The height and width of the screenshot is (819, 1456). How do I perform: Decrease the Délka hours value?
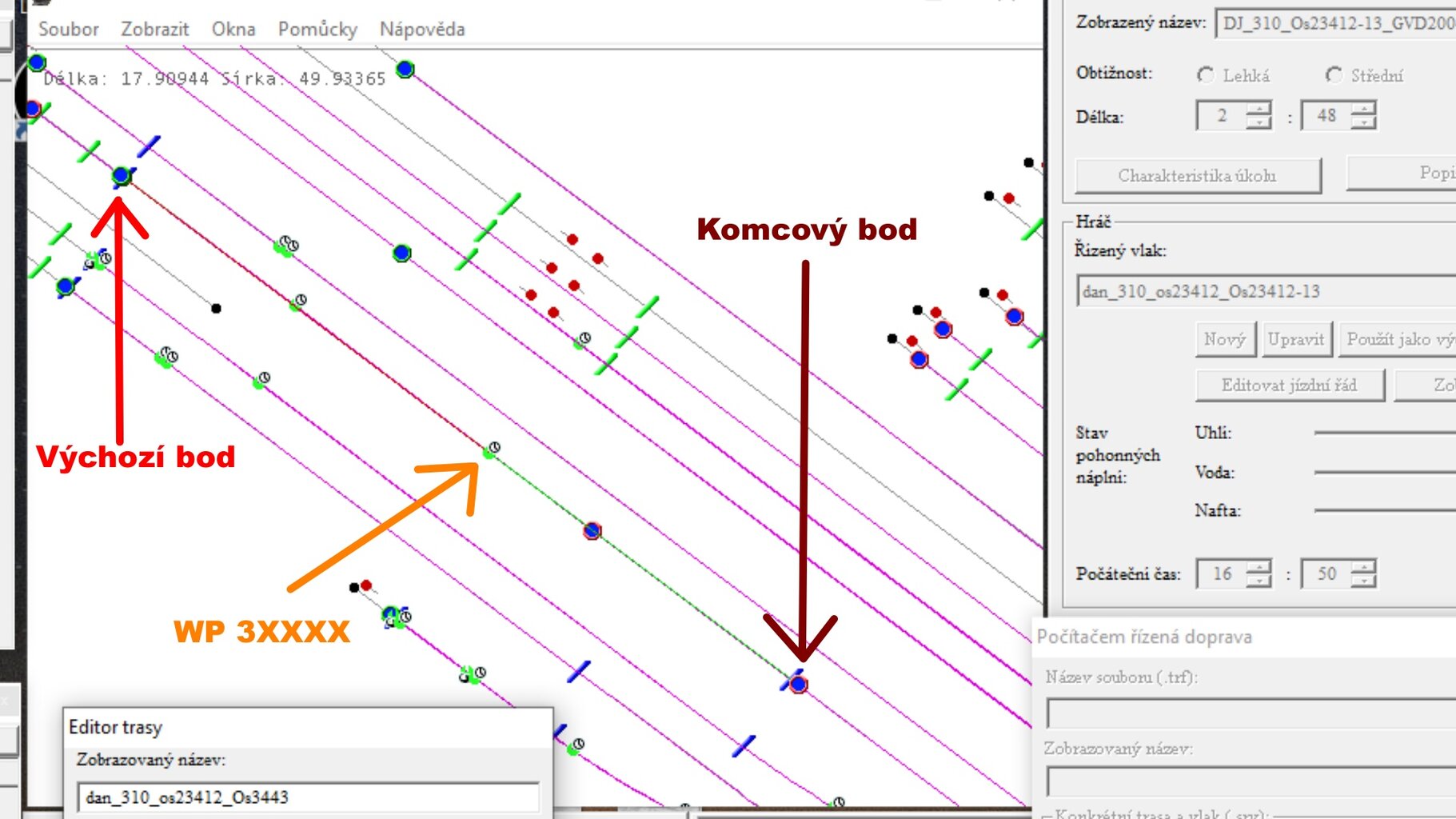1259,122
